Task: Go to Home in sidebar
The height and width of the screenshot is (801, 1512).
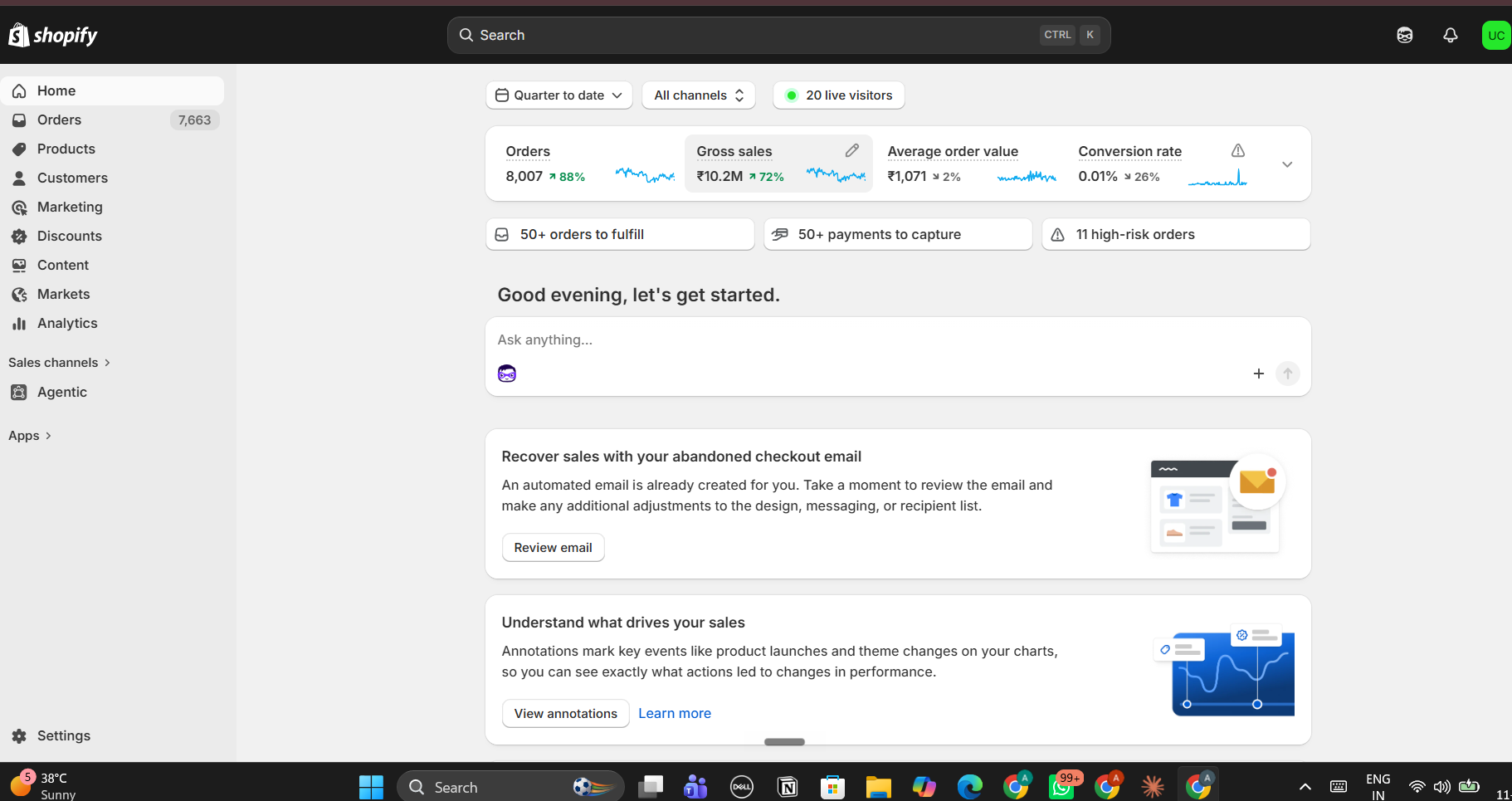Action: coord(113,91)
